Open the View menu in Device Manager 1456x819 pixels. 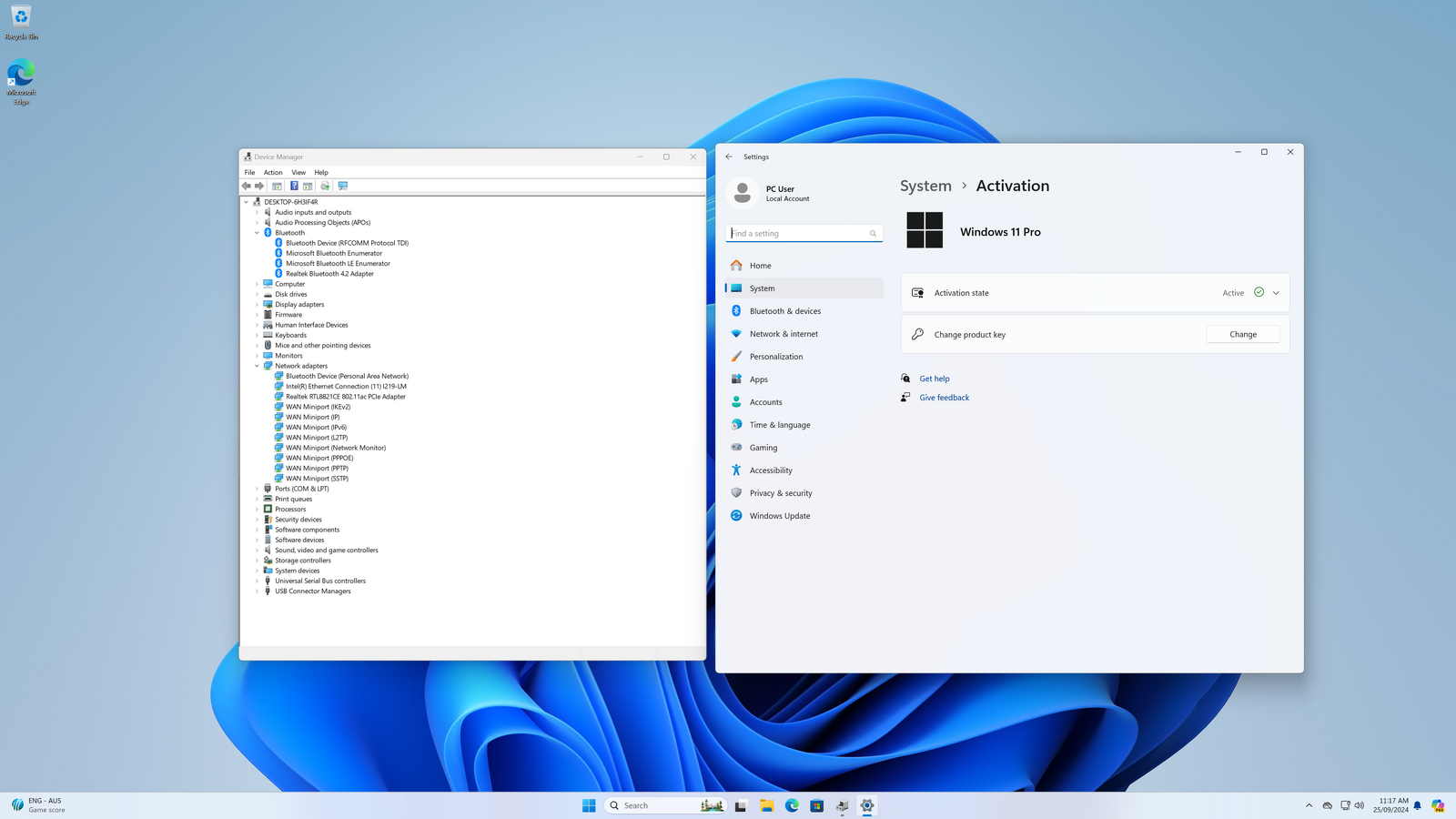click(x=298, y=172)
